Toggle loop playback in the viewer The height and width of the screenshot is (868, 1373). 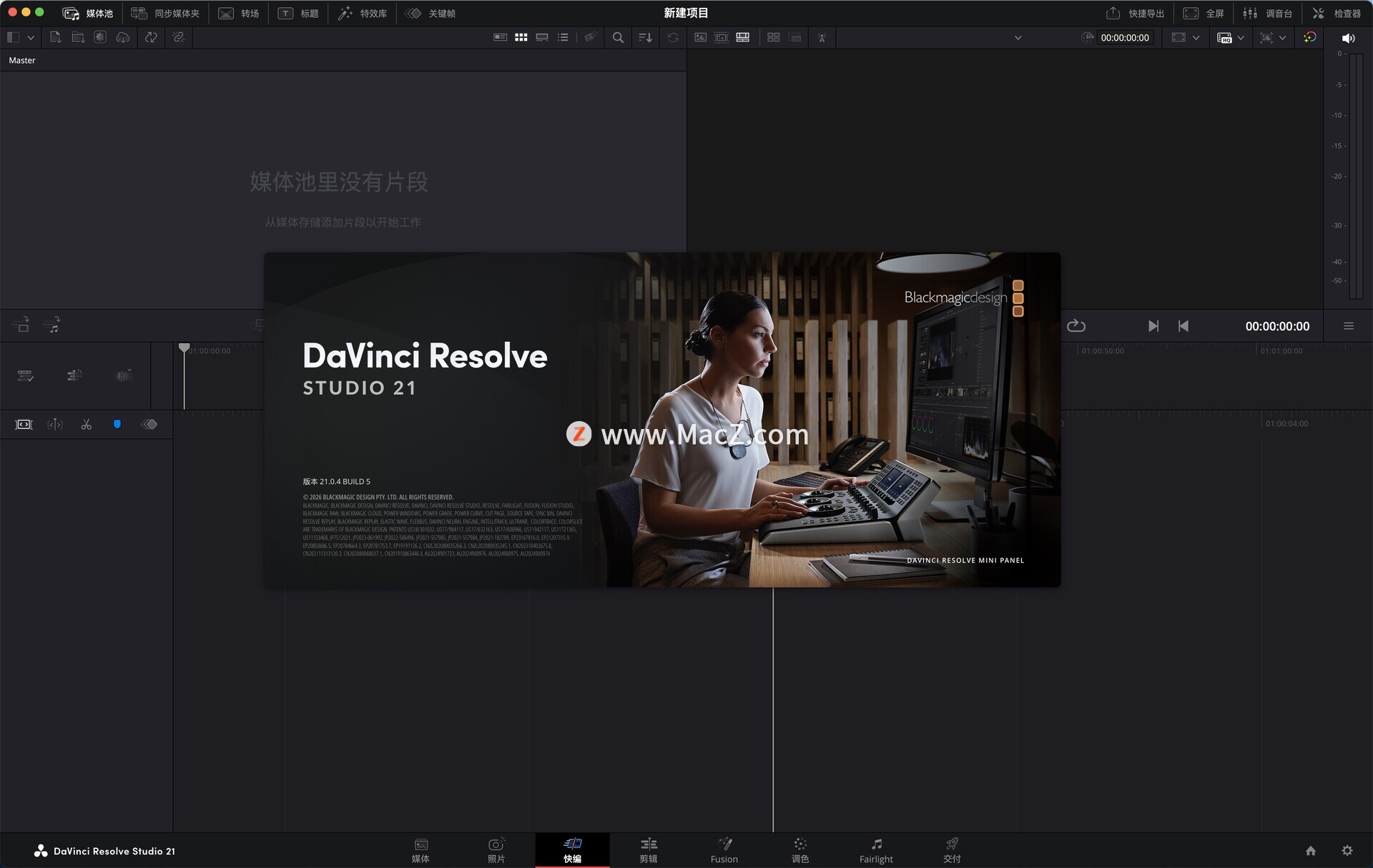1076,326
